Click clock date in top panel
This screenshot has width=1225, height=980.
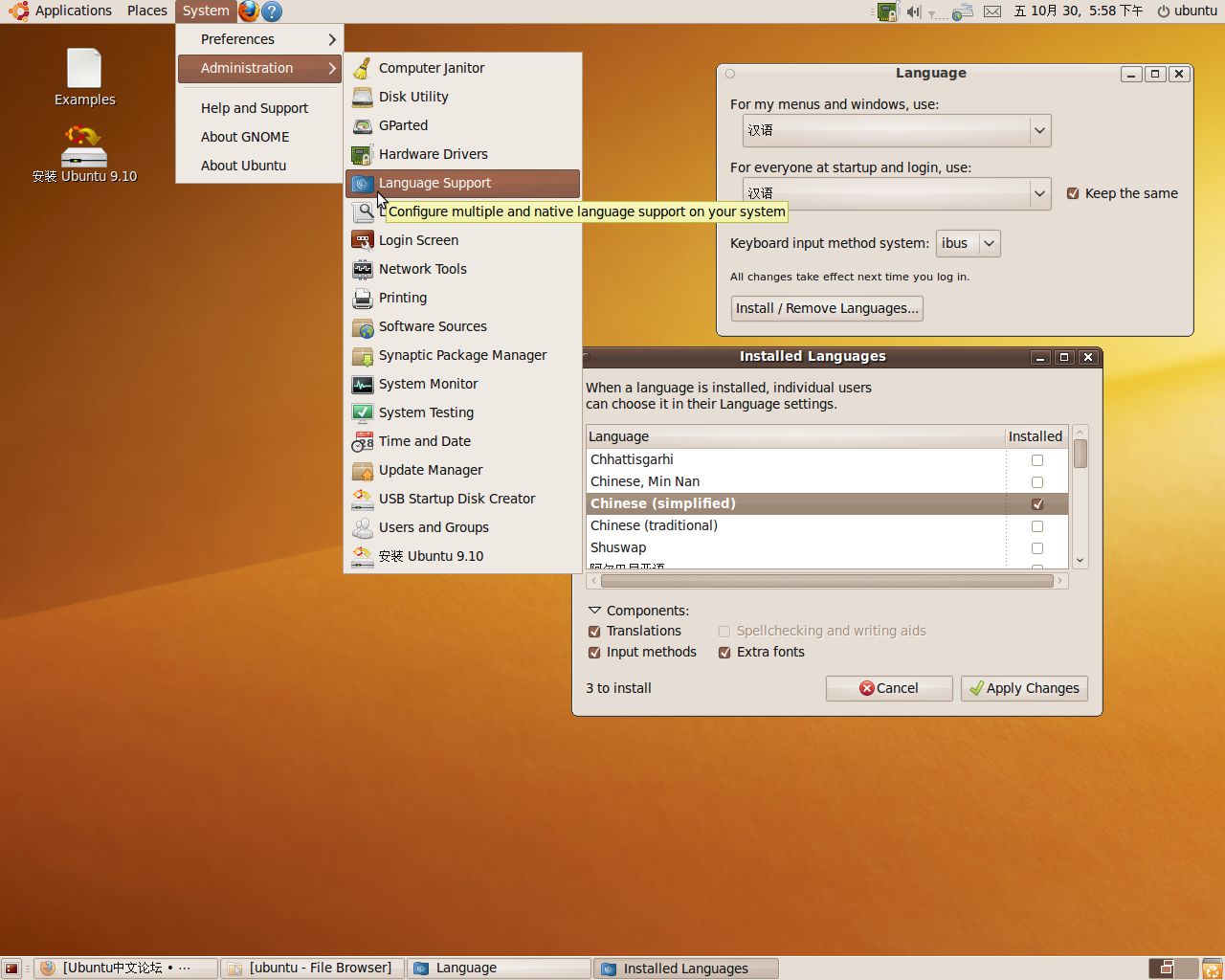[1079, 11]
